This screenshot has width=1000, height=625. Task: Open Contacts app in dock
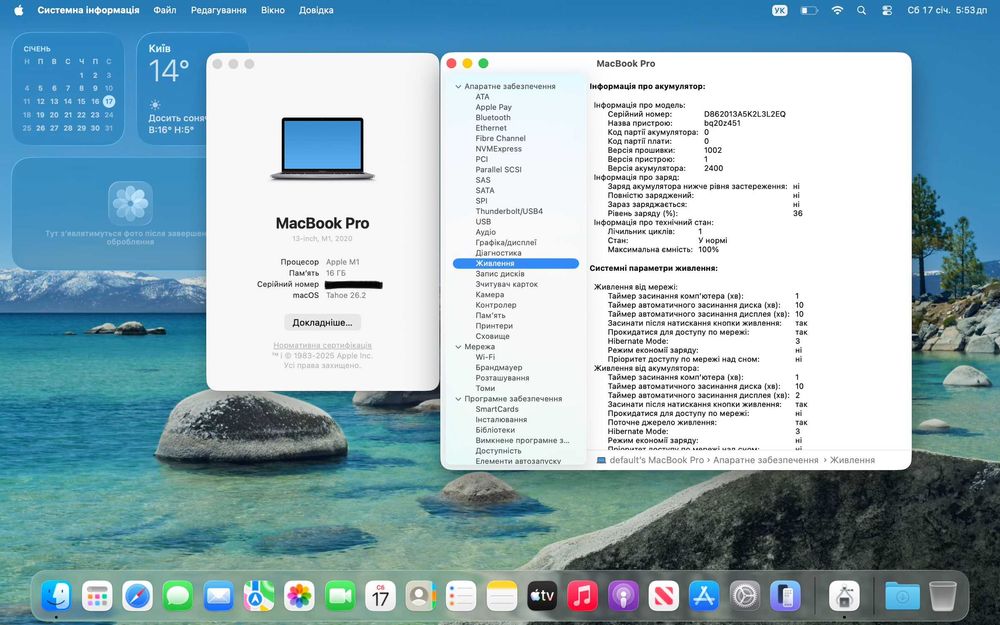tap(421, 596)
